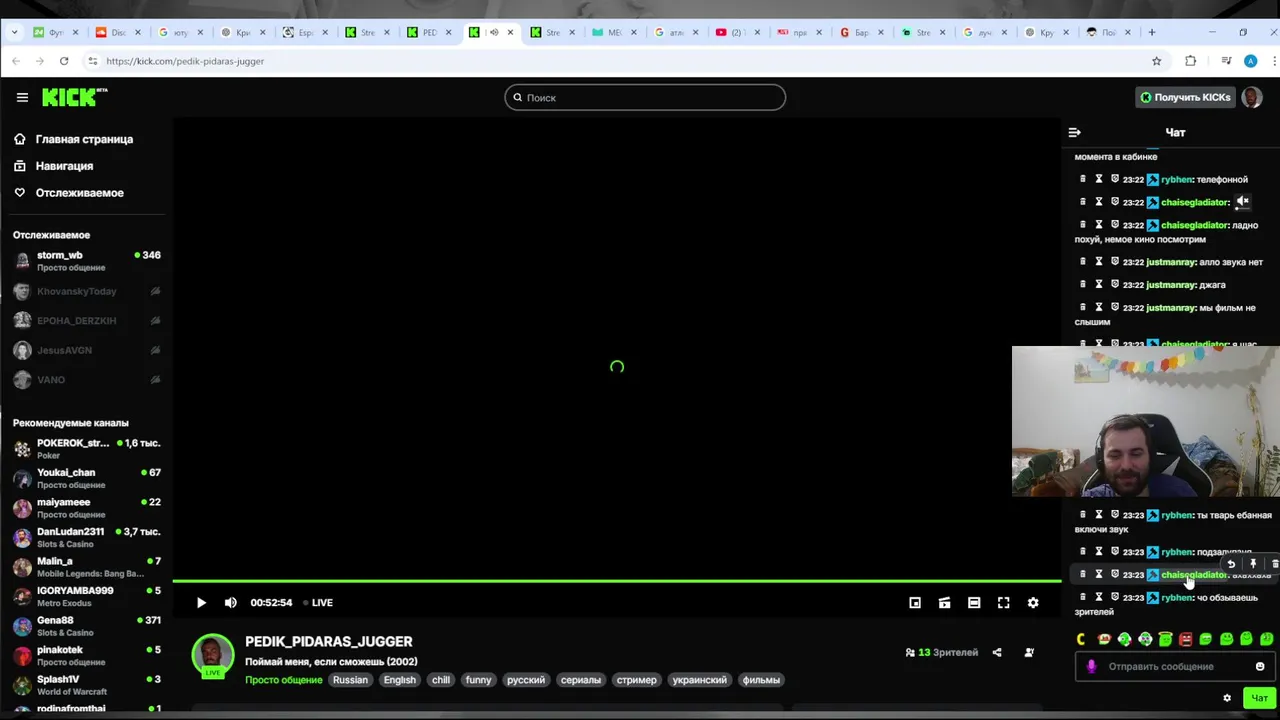Open Отслеживаемое in the sidebar

pyautogui.click(x=79, y=193)
